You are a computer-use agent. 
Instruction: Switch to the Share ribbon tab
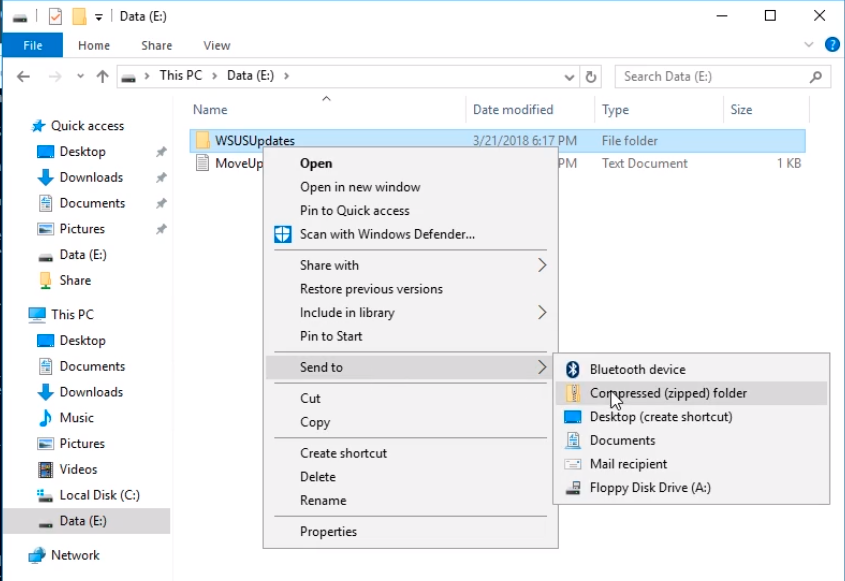click(156, 45)
